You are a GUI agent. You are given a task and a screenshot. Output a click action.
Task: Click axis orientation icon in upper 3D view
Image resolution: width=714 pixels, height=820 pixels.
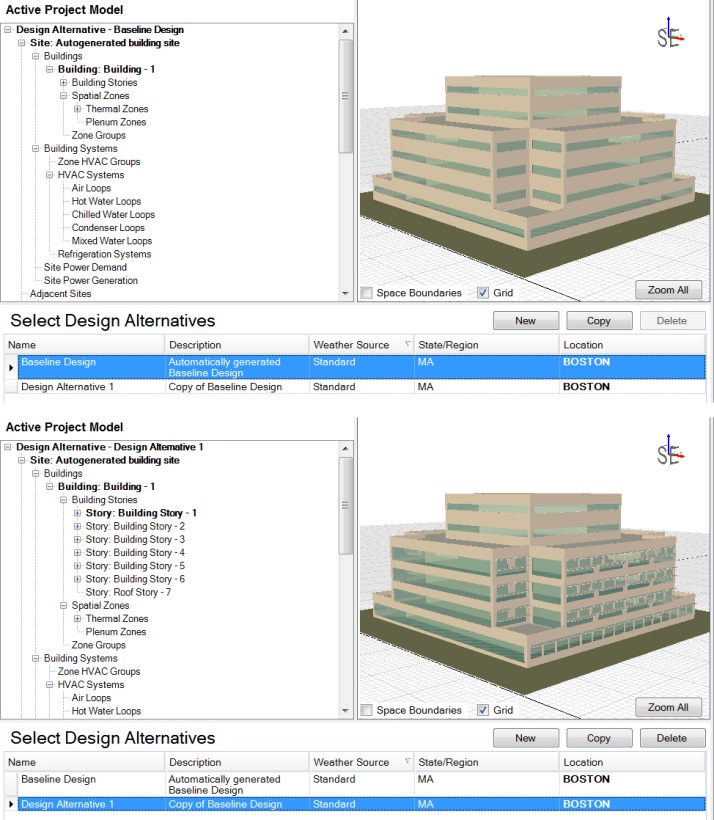670,33
